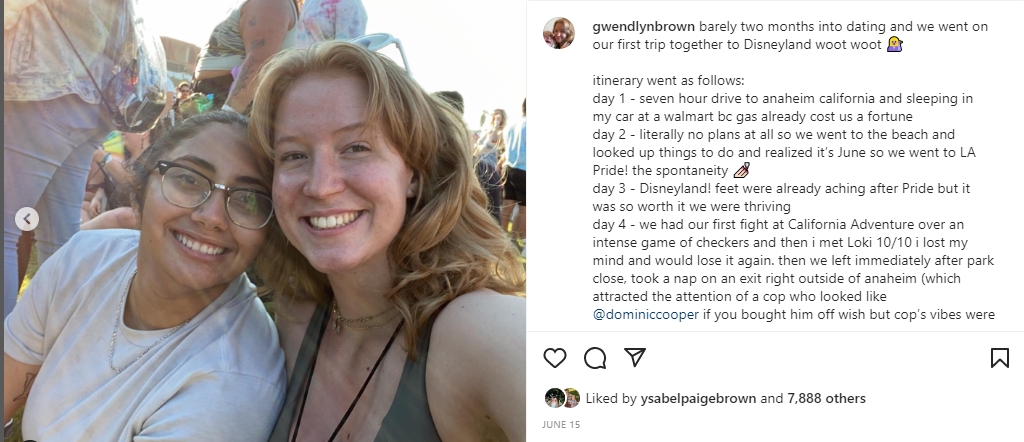
Task: Like the post with the heart icon
Action: [x=555, y=358]
